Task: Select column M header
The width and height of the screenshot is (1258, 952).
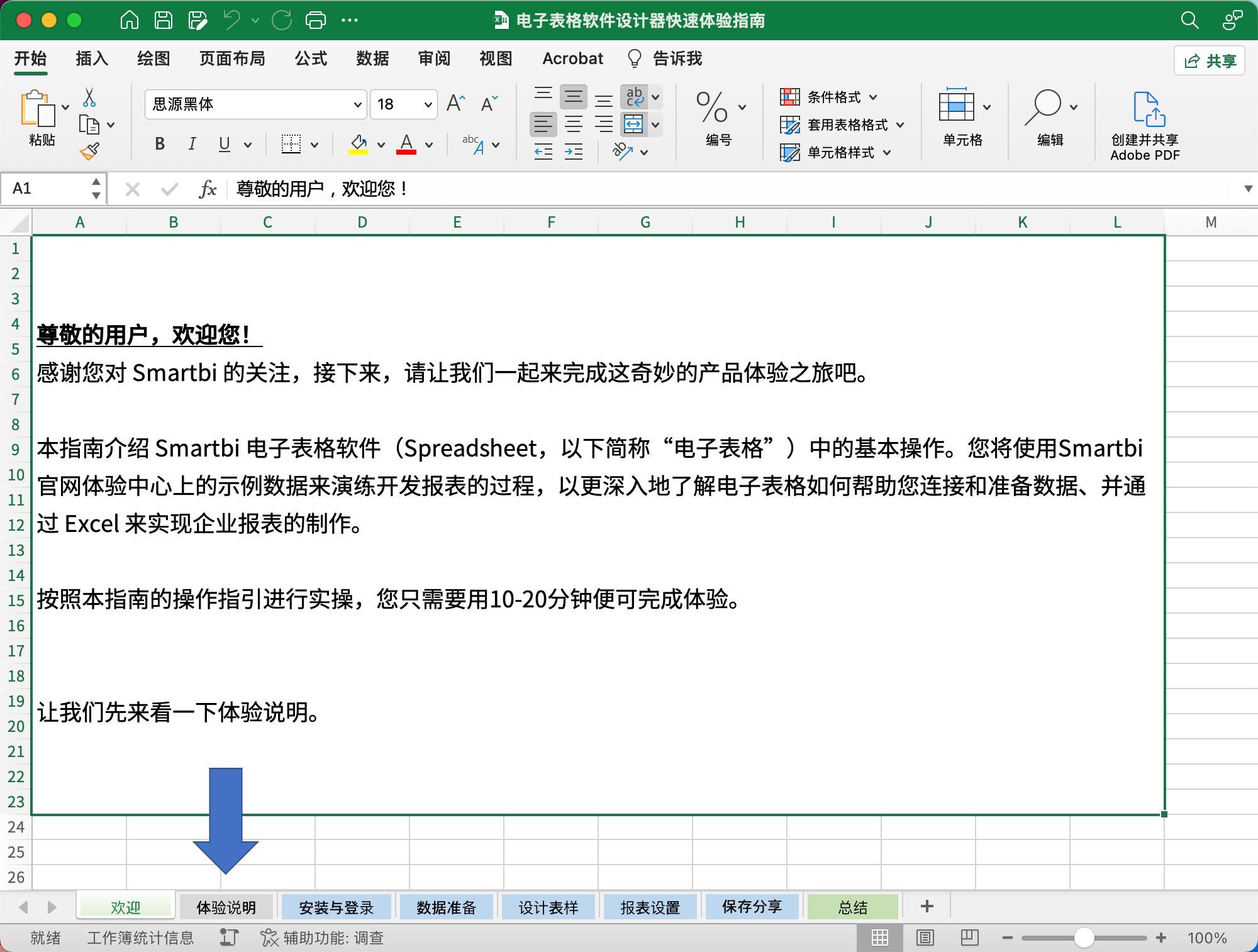Action: (x=1211, y=222)
